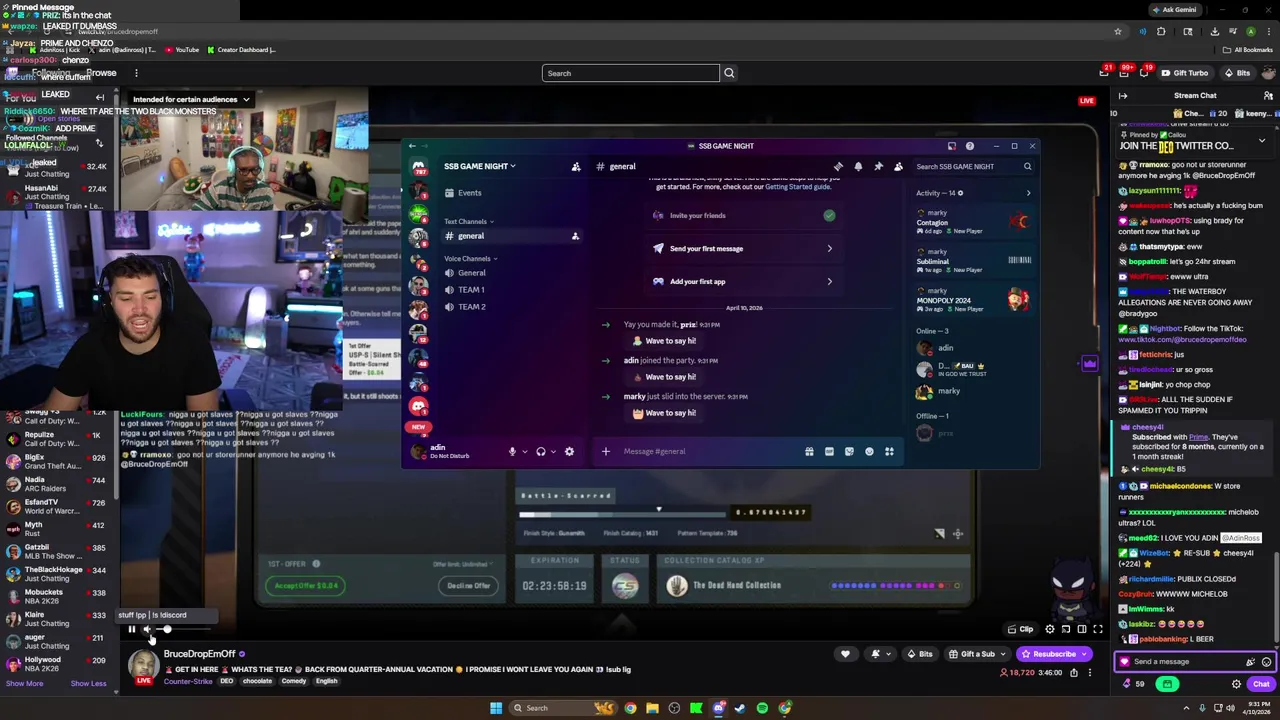
Task: Open EsfandTV channel in sidebar
Action: (55, 506)
